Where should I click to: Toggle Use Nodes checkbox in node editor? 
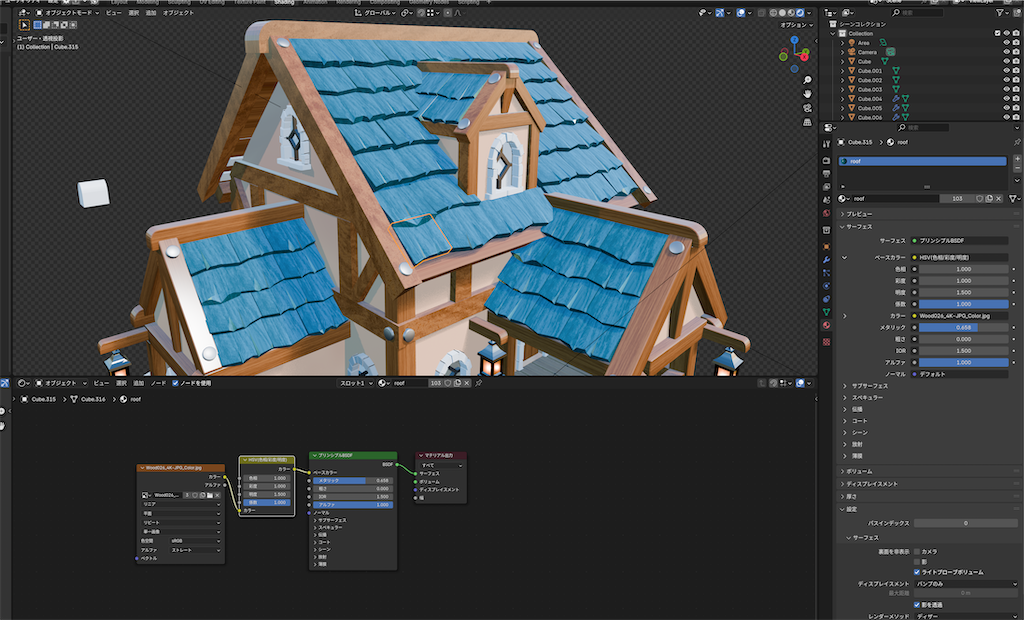click(x=175, y=383)
